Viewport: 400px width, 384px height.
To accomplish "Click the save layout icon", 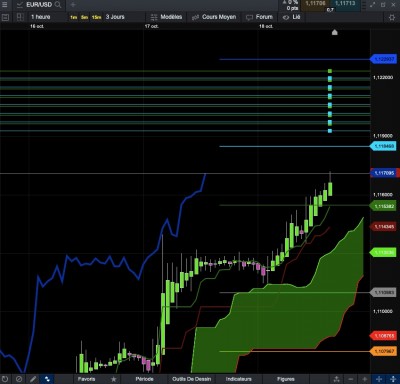I will [5, 17].
